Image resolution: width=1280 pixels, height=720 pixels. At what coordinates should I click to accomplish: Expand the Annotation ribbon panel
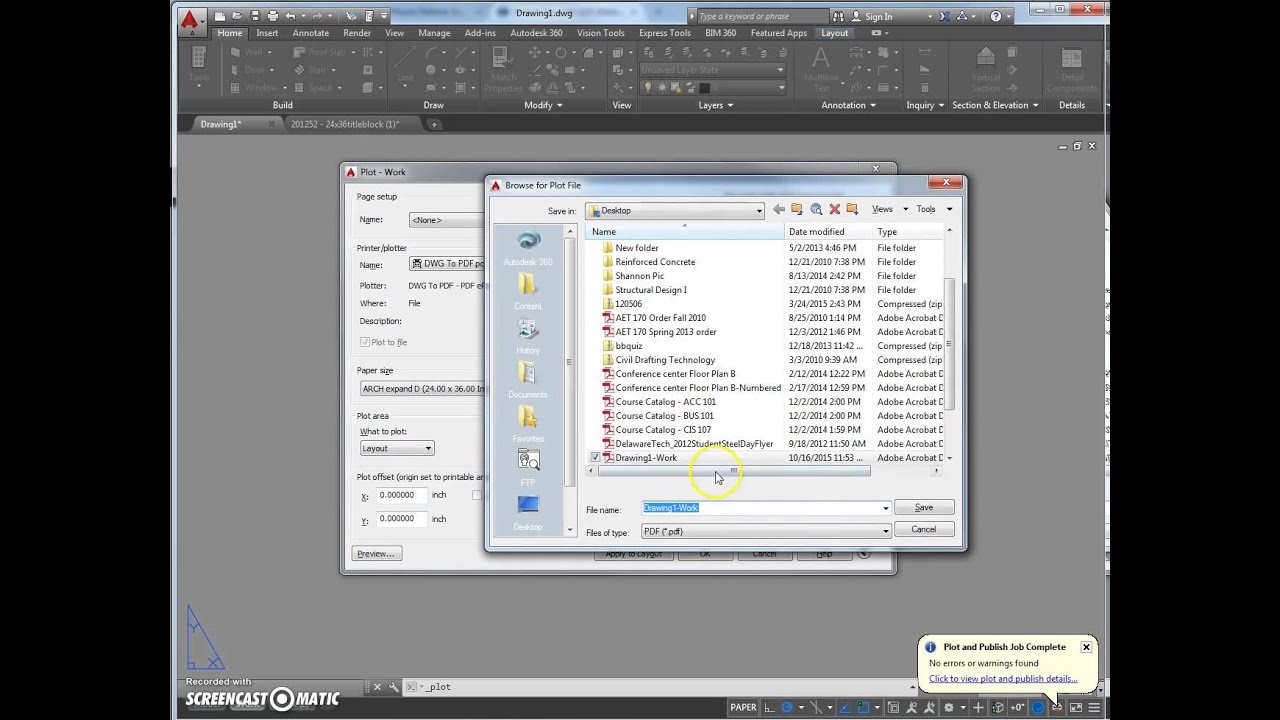pos(849,105)
